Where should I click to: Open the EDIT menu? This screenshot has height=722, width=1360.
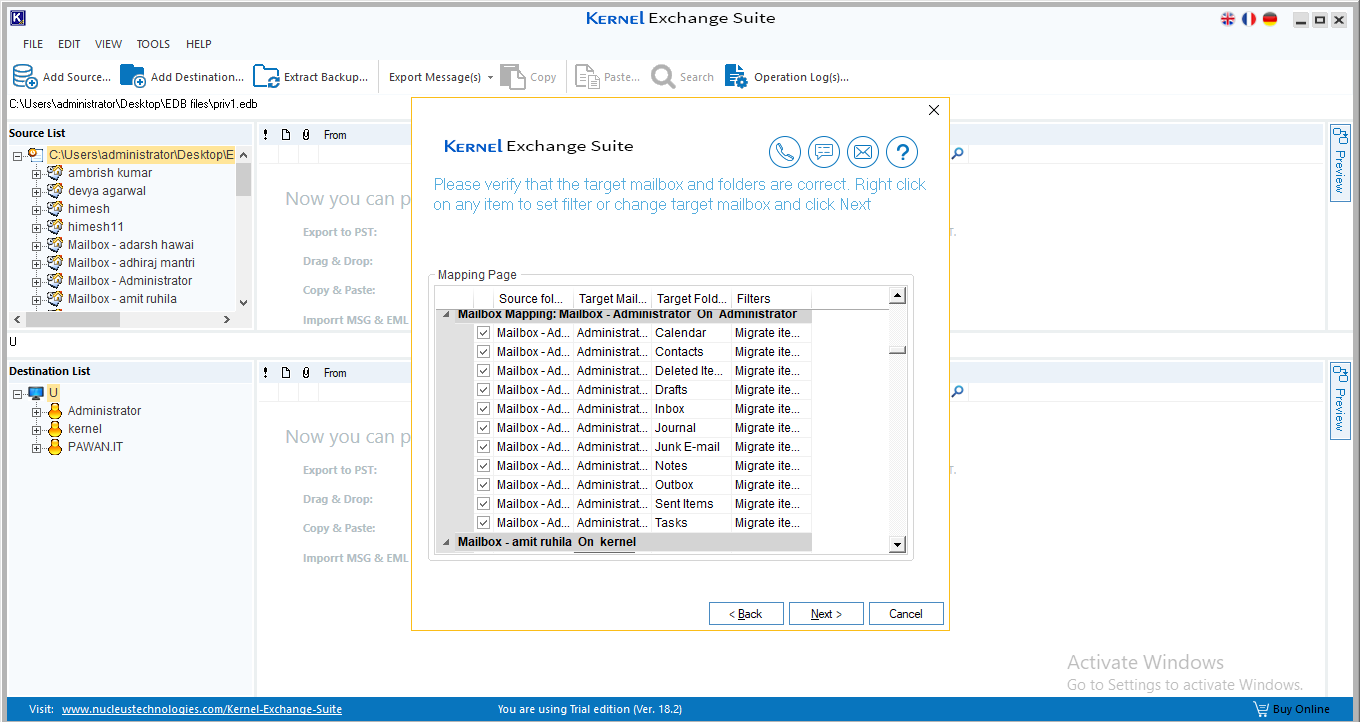69,44
